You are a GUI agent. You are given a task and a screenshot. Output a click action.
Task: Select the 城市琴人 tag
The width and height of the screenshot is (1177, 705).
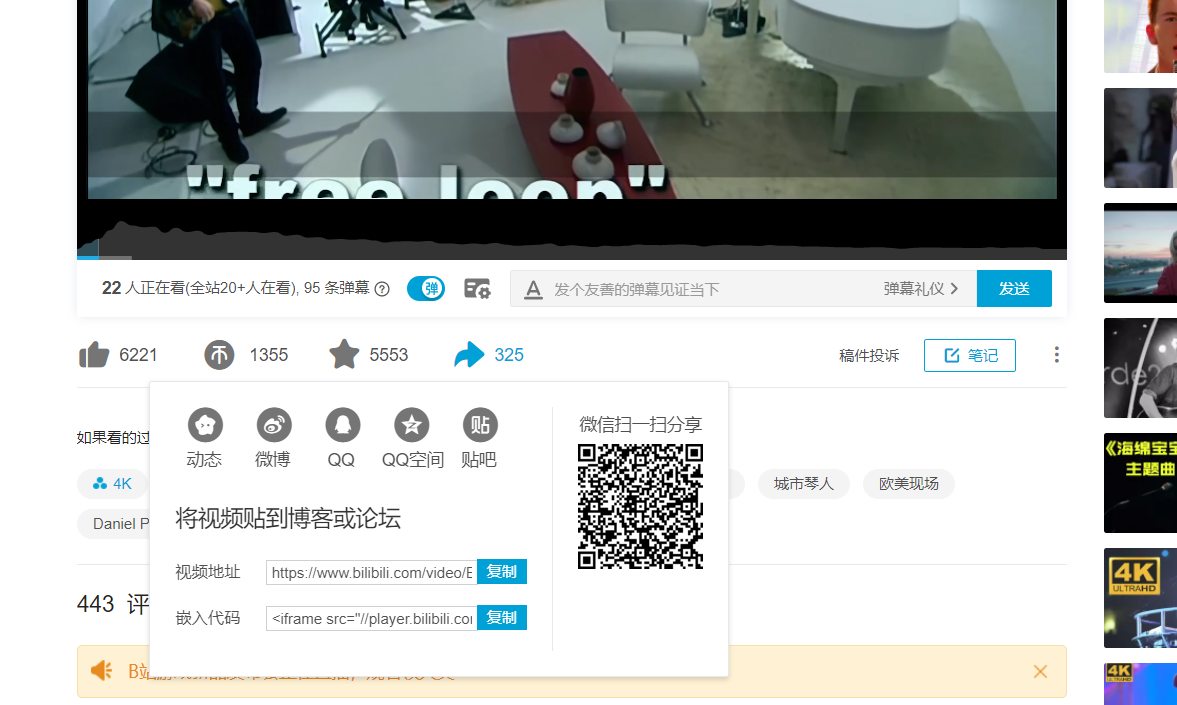click(x=803, y=483)
